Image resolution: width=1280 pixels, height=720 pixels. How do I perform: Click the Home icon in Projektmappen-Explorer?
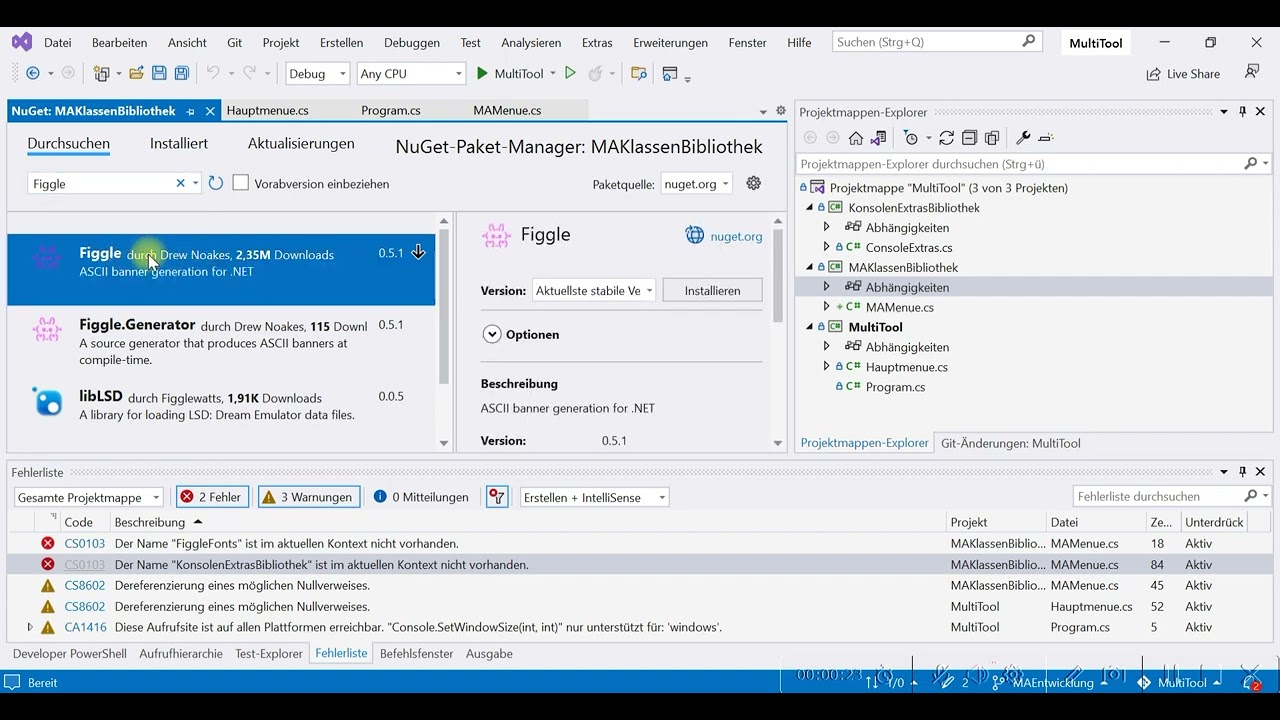[x=856, y=138]
